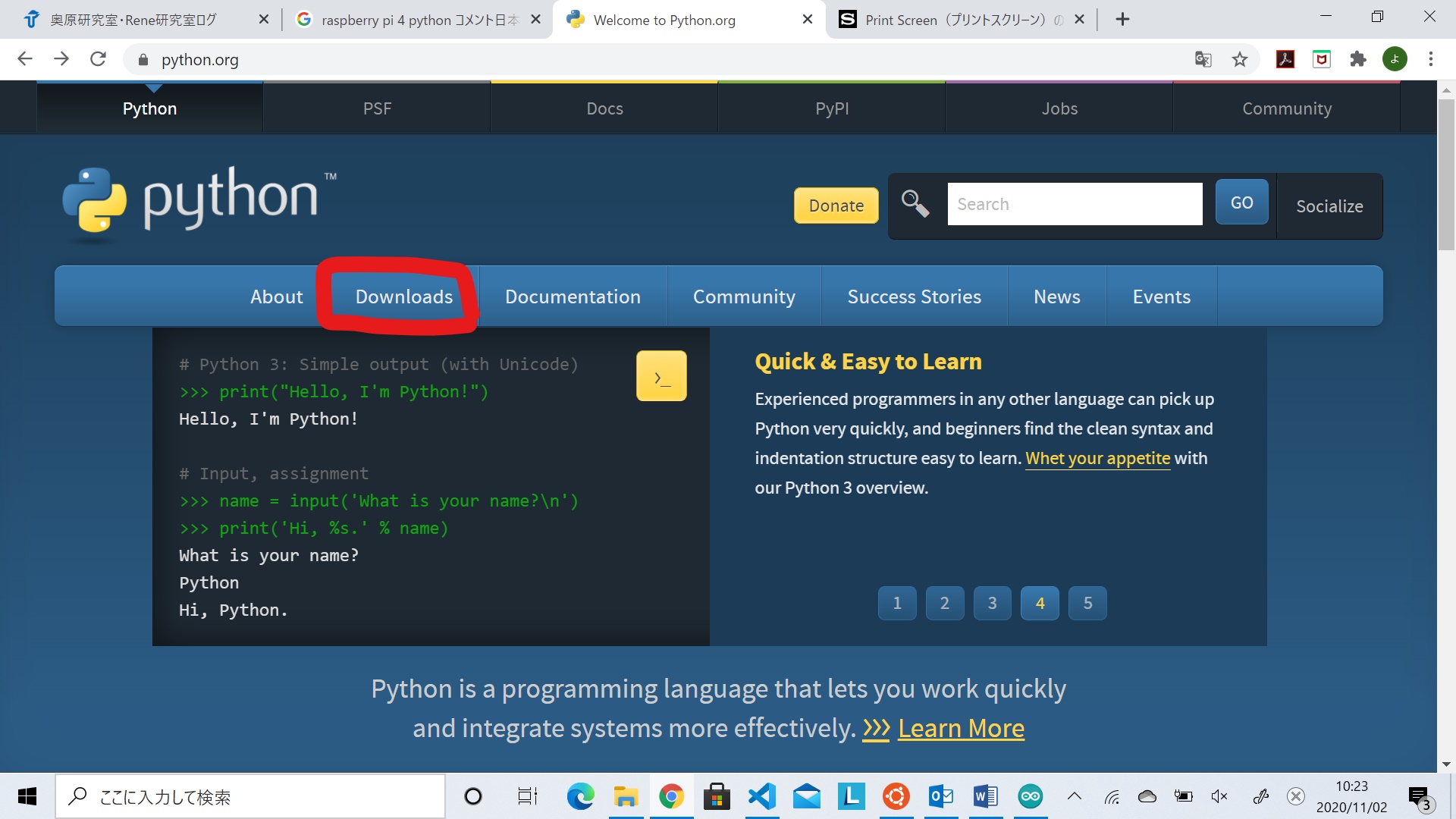Open Visual Studio Code from taskbar
1456x819 pixels.
tap(761, 796)
